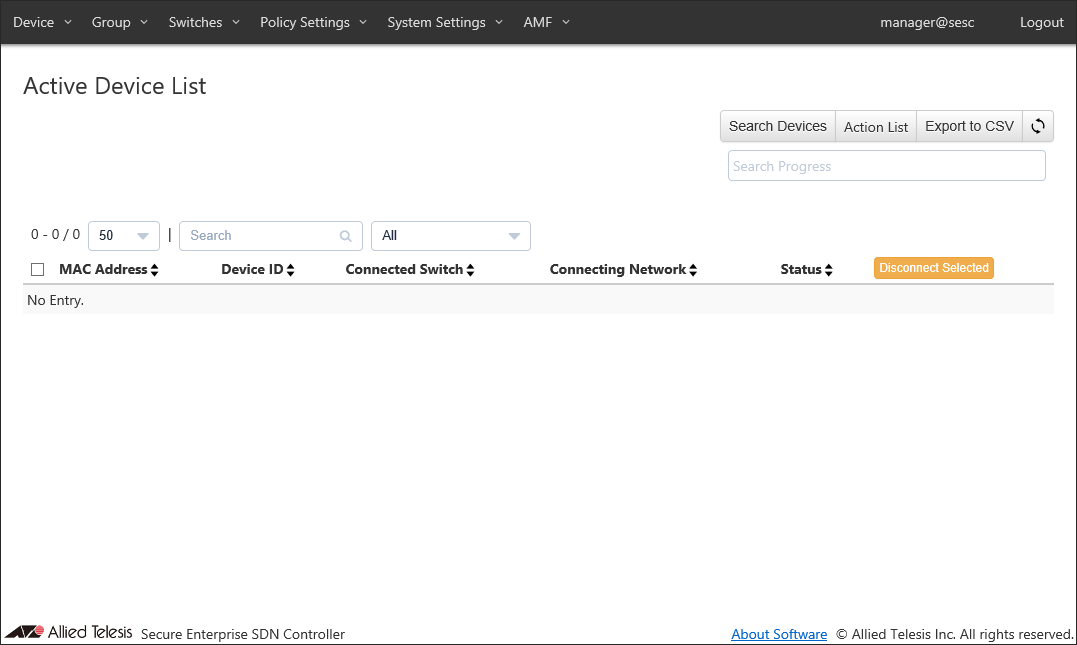Click the magnifier icon in Search box
1077x645 pixels.
click(345, 236)
